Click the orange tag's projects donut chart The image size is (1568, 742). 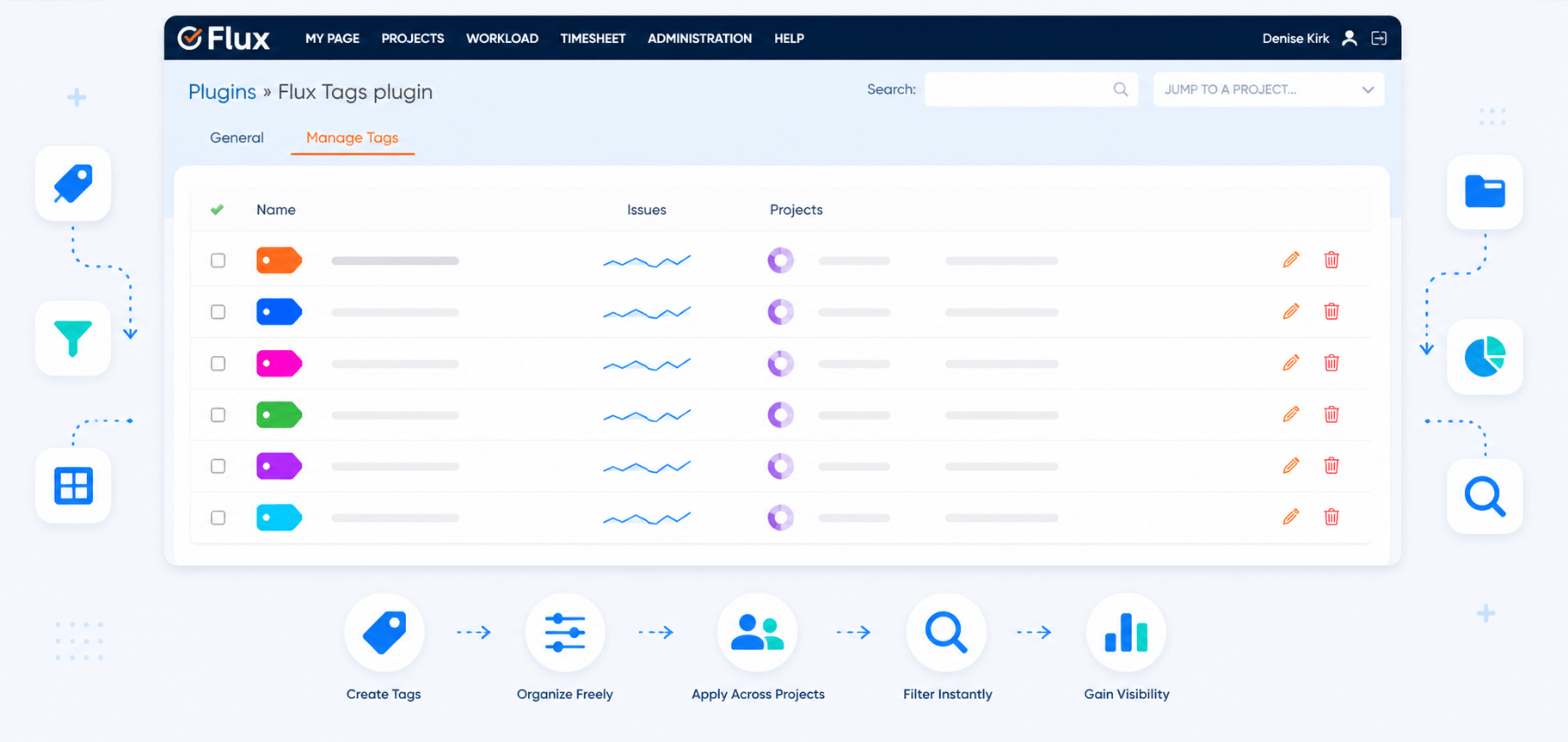pyautogui.click(x=780, y=260)
